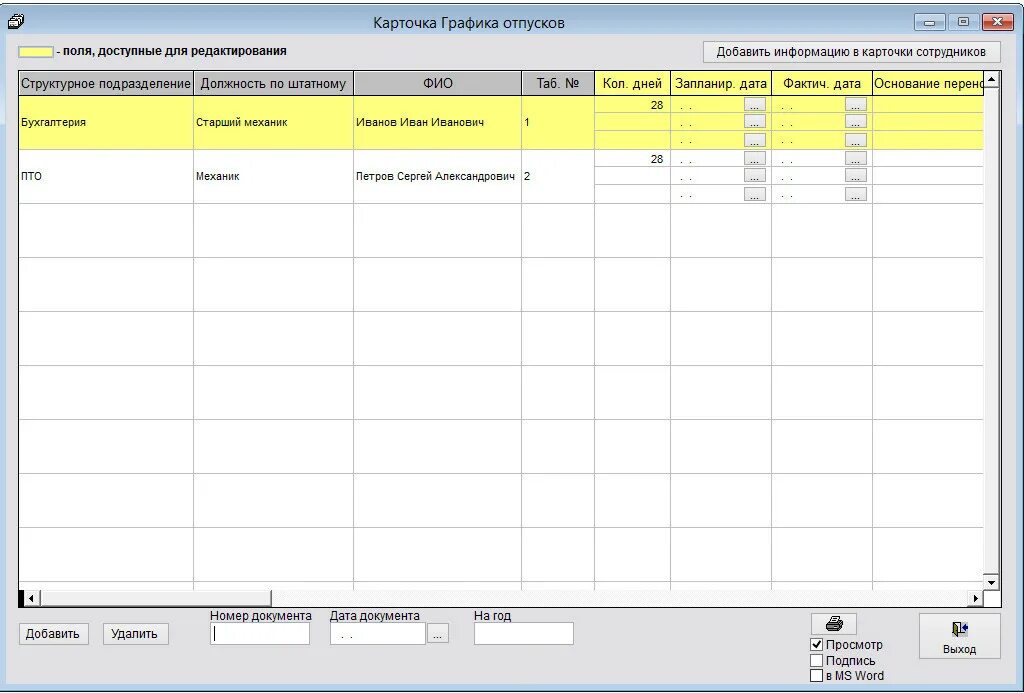Click the Выход exit door button

pos(959,636)
